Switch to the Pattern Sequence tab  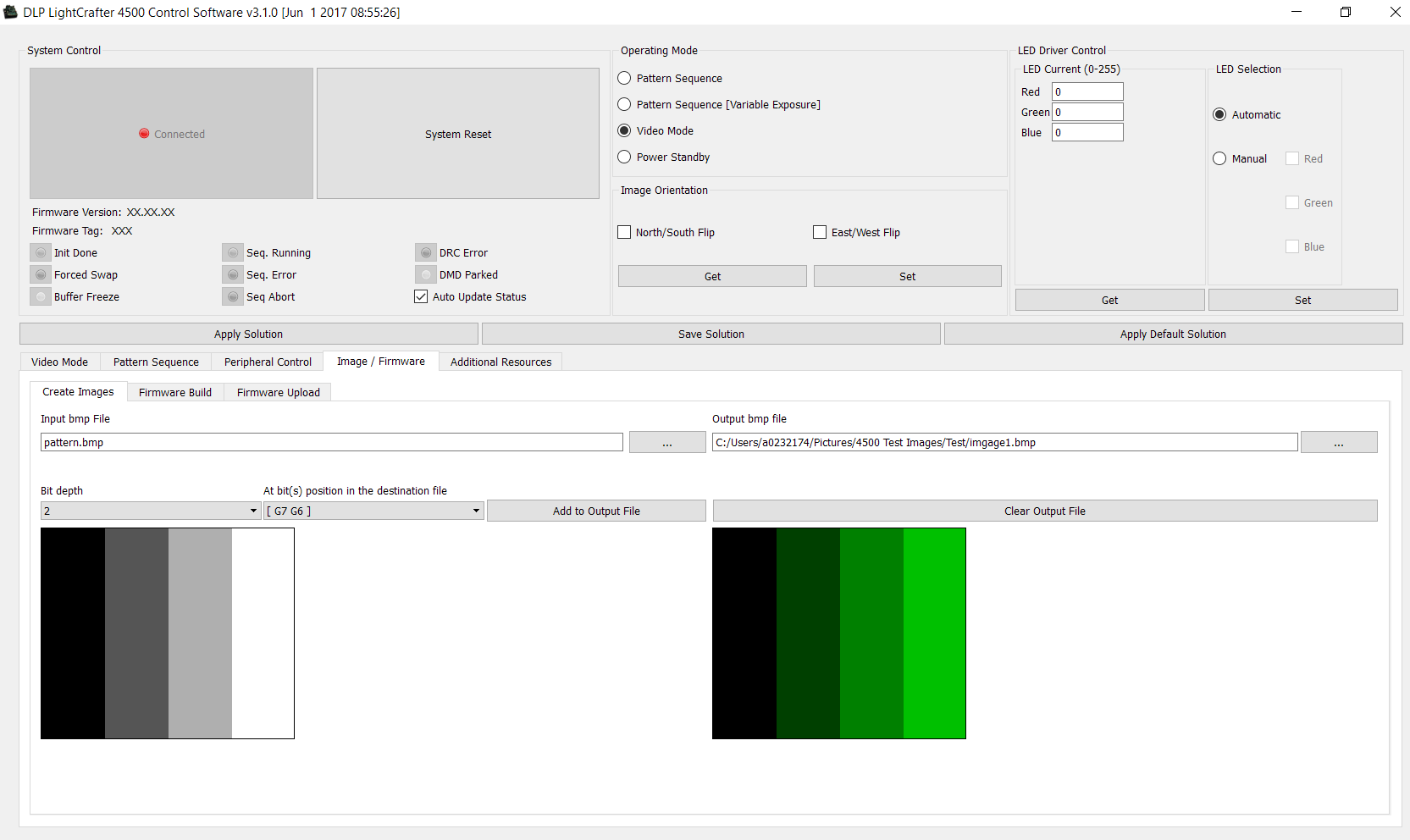click(156, 362)
